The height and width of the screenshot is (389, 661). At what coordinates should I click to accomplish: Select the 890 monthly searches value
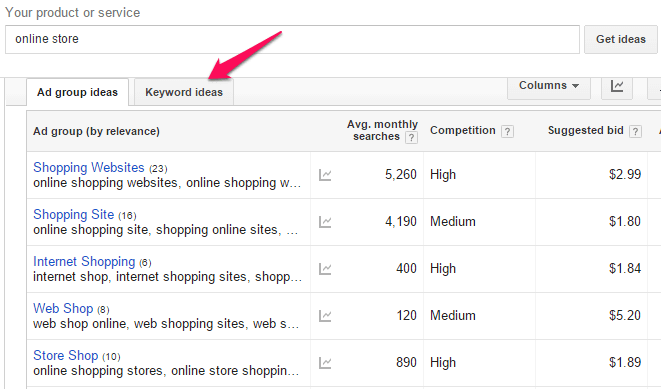point(406,362)
